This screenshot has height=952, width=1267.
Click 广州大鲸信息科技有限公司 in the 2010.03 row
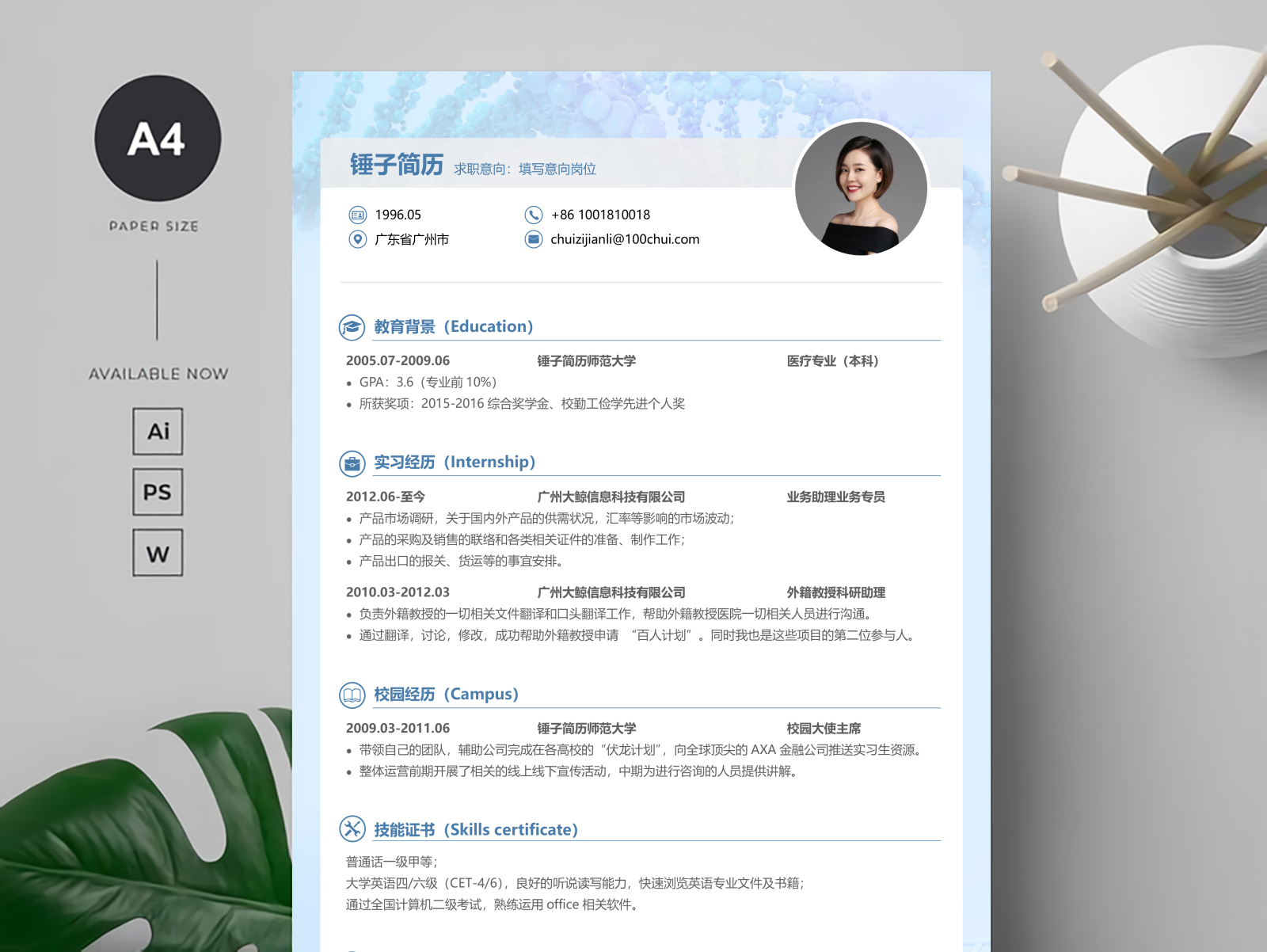[x=611, y=592]
